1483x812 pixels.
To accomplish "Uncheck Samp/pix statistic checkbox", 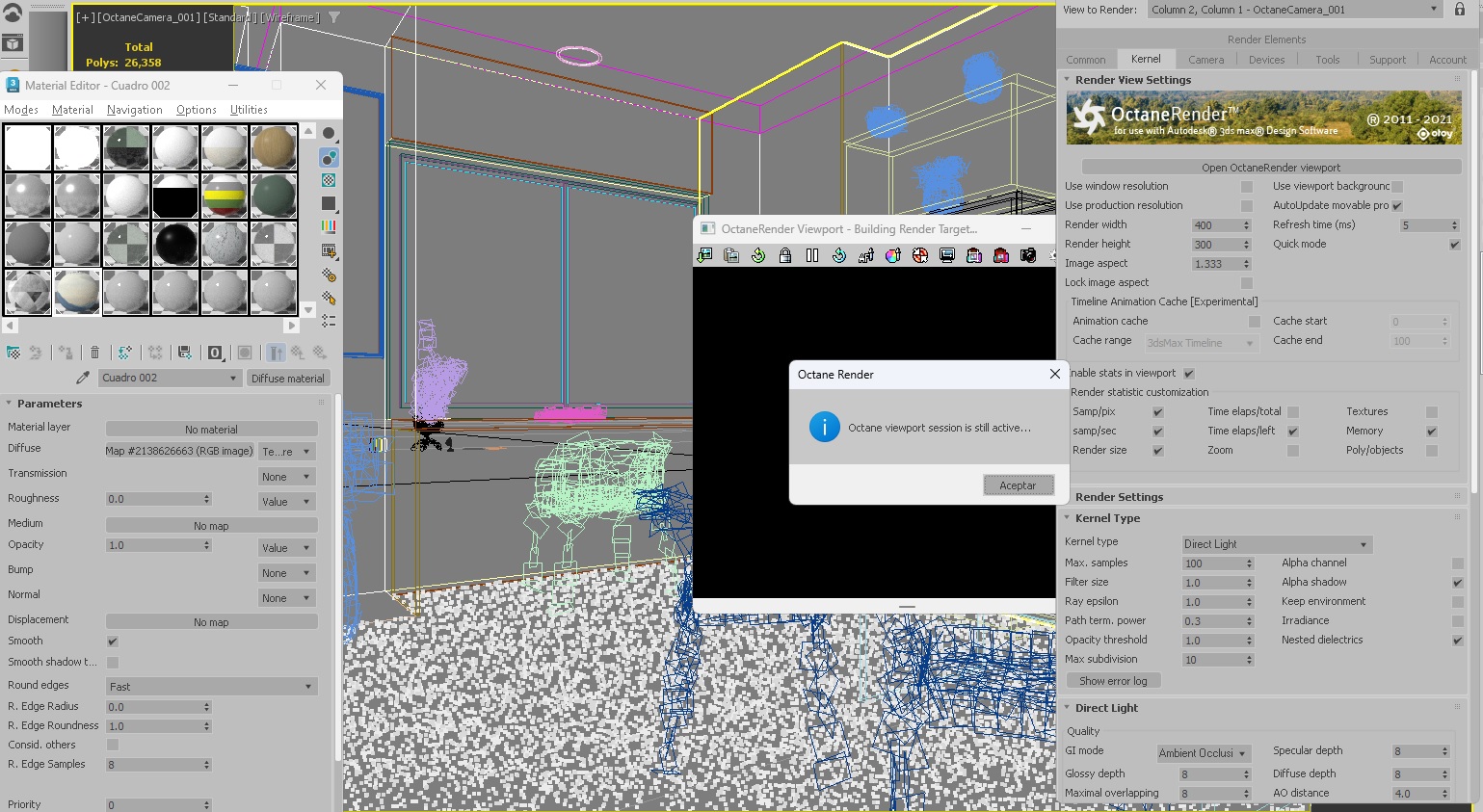I will 1158,412.
